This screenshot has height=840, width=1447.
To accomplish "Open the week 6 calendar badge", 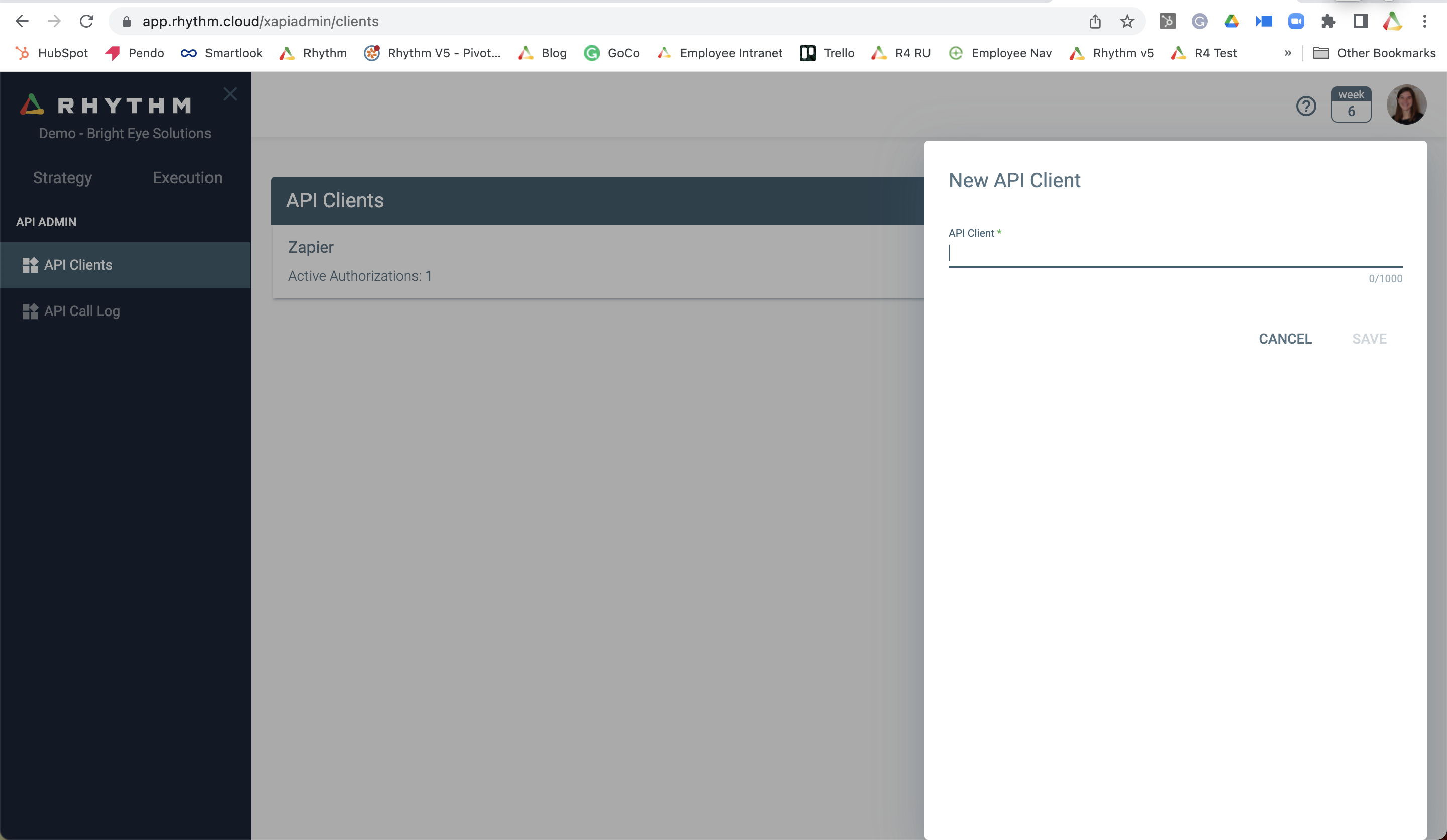I will (1351, 104).
